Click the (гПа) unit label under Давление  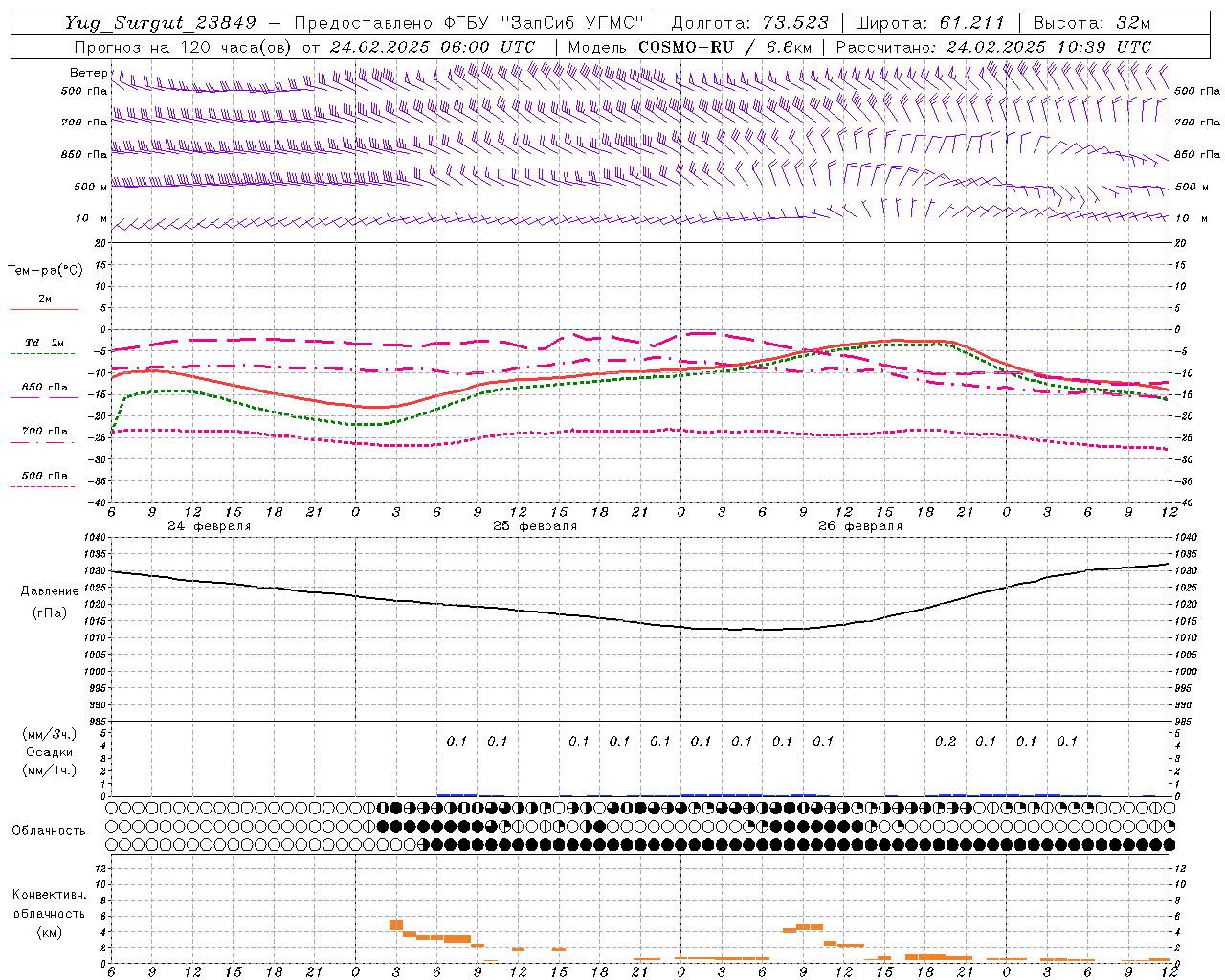(50, 612)
